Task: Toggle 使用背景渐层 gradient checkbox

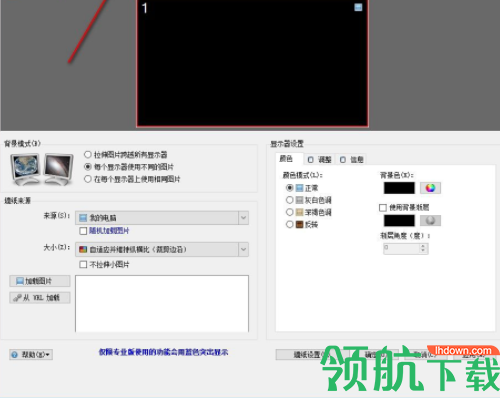Action: 383,208
